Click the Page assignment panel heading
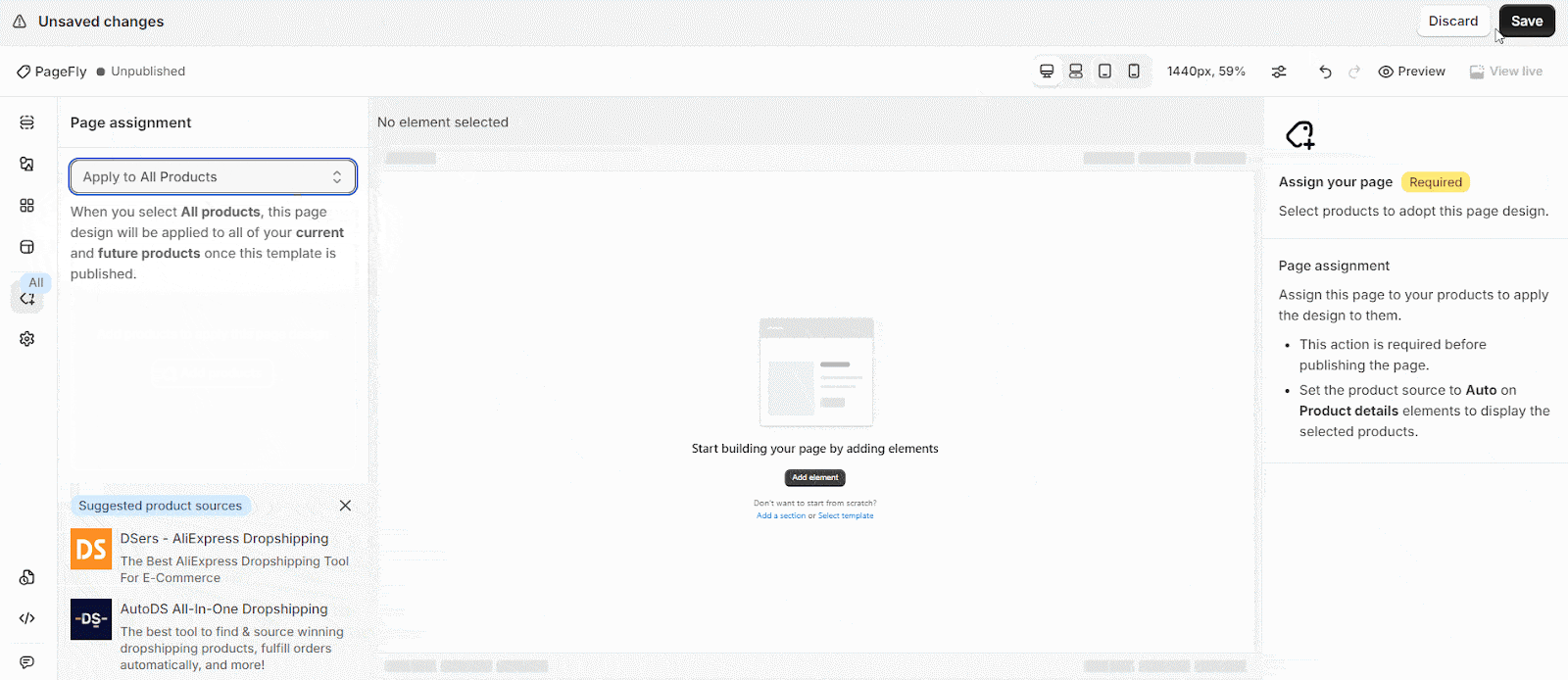This screenshot has height=680, width=1568. tap(130, 122)
